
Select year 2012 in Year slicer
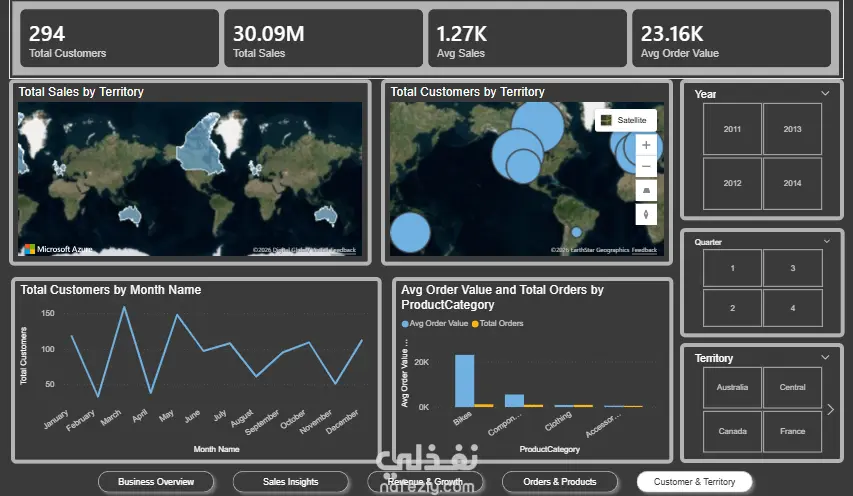[732, 183]
